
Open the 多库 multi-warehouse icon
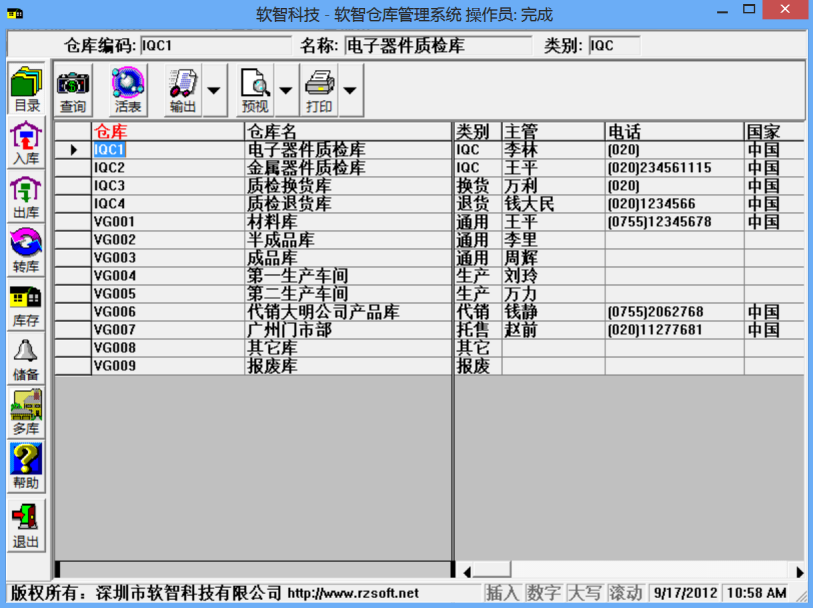click(x=26, y=413)
